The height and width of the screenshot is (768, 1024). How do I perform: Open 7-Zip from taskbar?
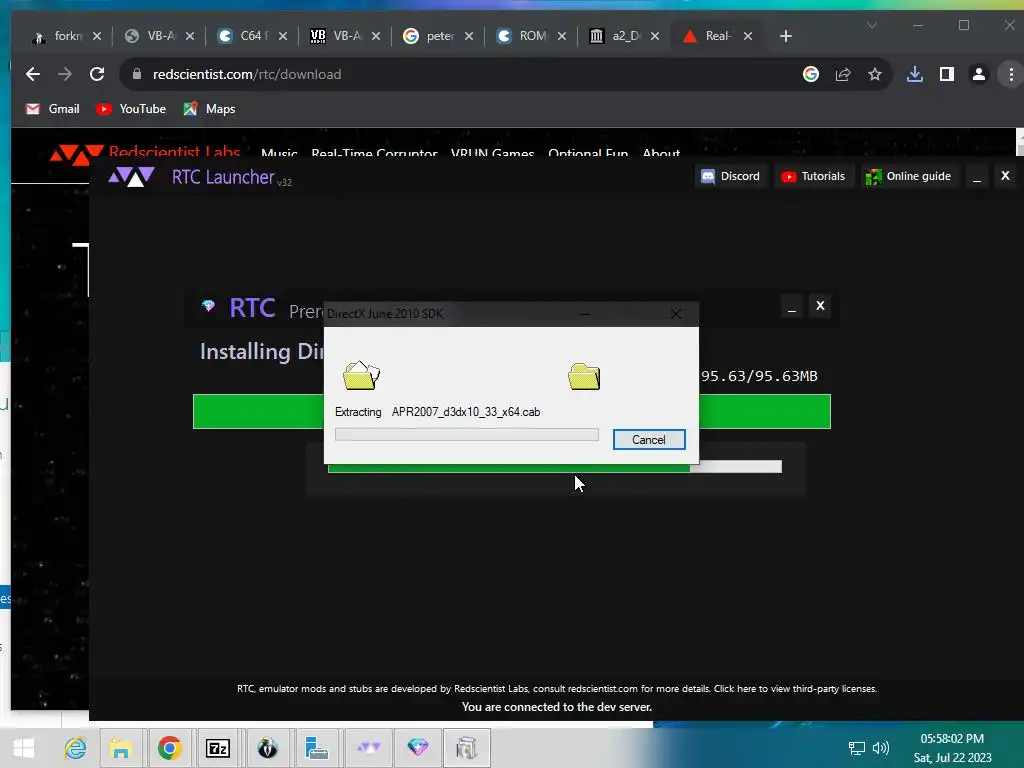217,748
